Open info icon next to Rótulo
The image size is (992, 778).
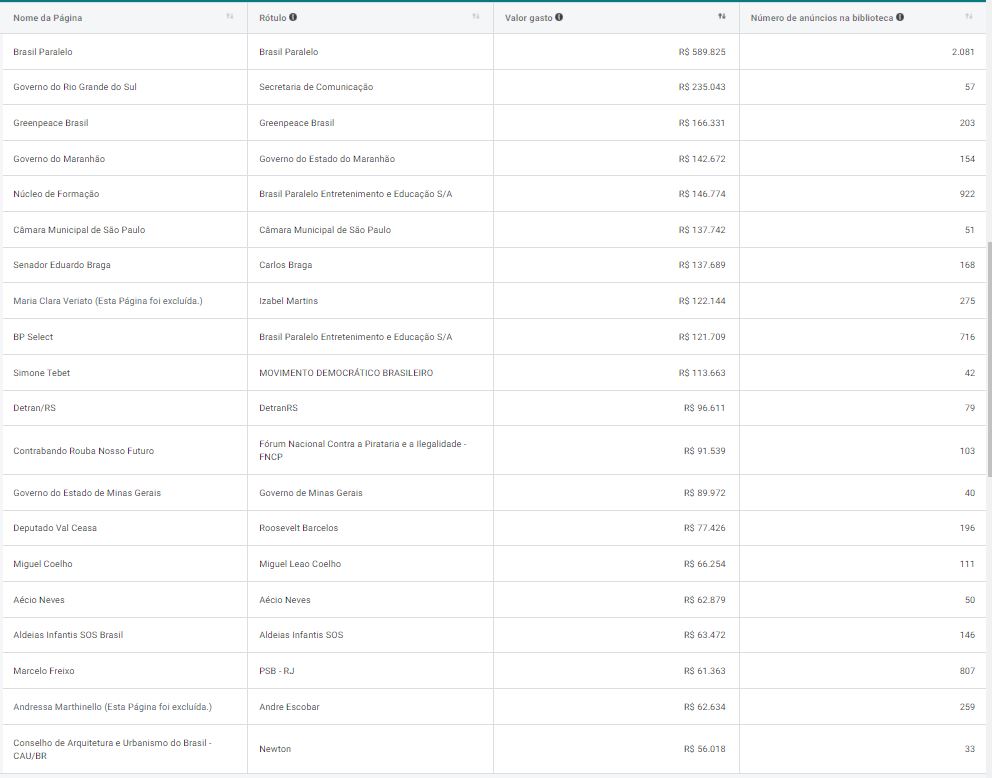293,17
